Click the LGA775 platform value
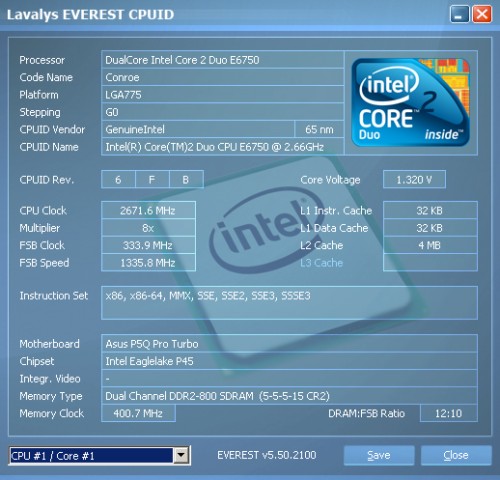 (222, 95)
